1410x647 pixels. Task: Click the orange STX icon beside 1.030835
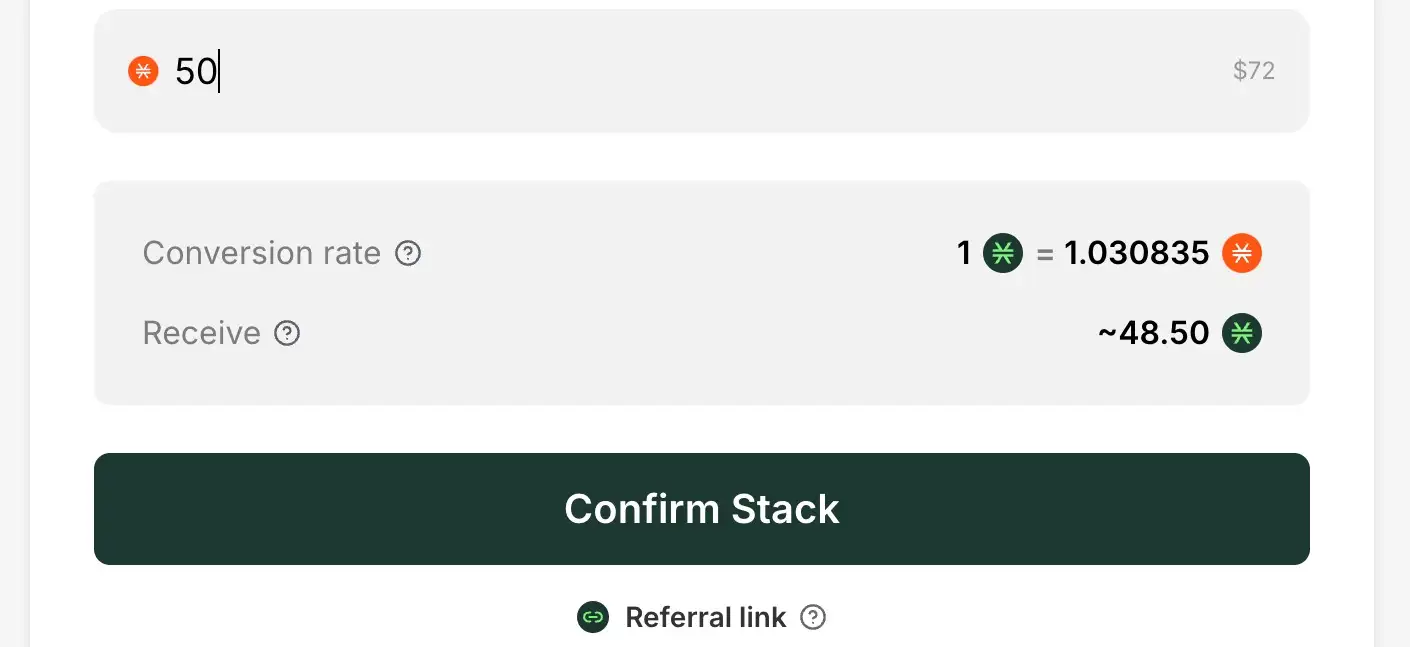(1242, 253)
